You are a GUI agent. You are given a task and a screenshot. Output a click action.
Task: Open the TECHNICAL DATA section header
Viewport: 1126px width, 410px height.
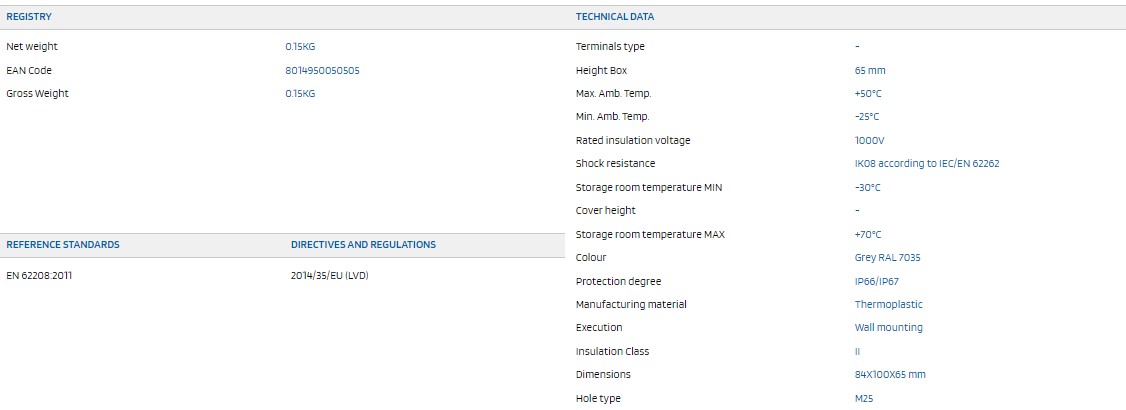click(x=615, y=17)
